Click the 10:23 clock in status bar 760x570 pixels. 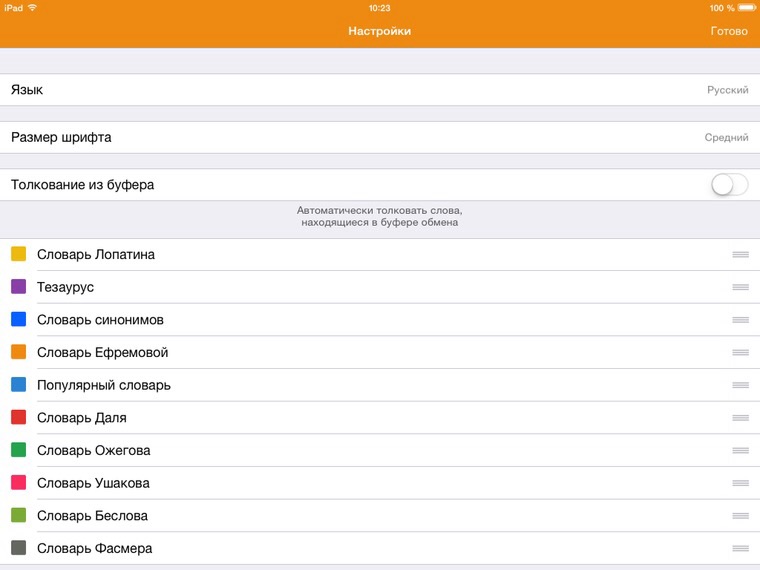click(380, 8)
